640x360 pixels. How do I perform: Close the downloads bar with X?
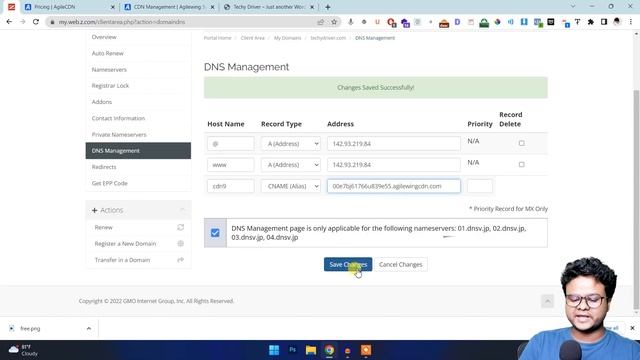[x=632, y=328]
